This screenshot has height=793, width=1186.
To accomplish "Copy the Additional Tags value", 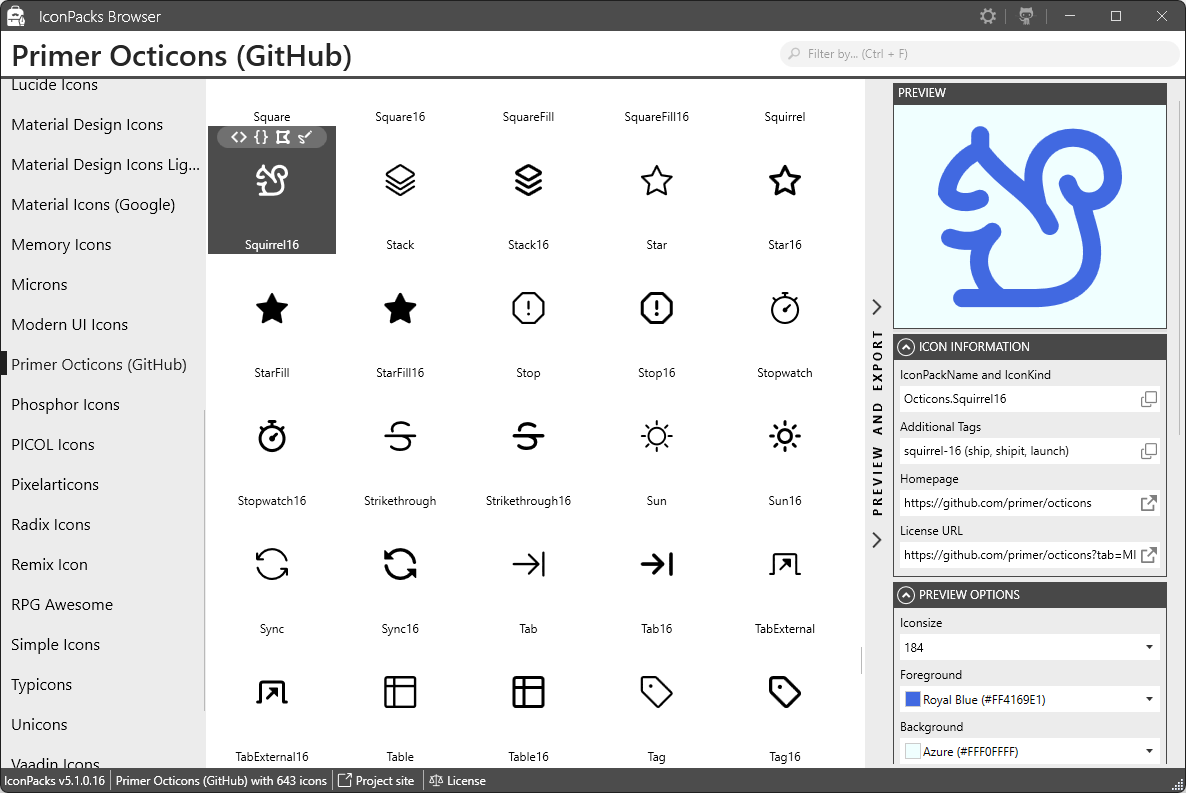I will point(1148,451).
